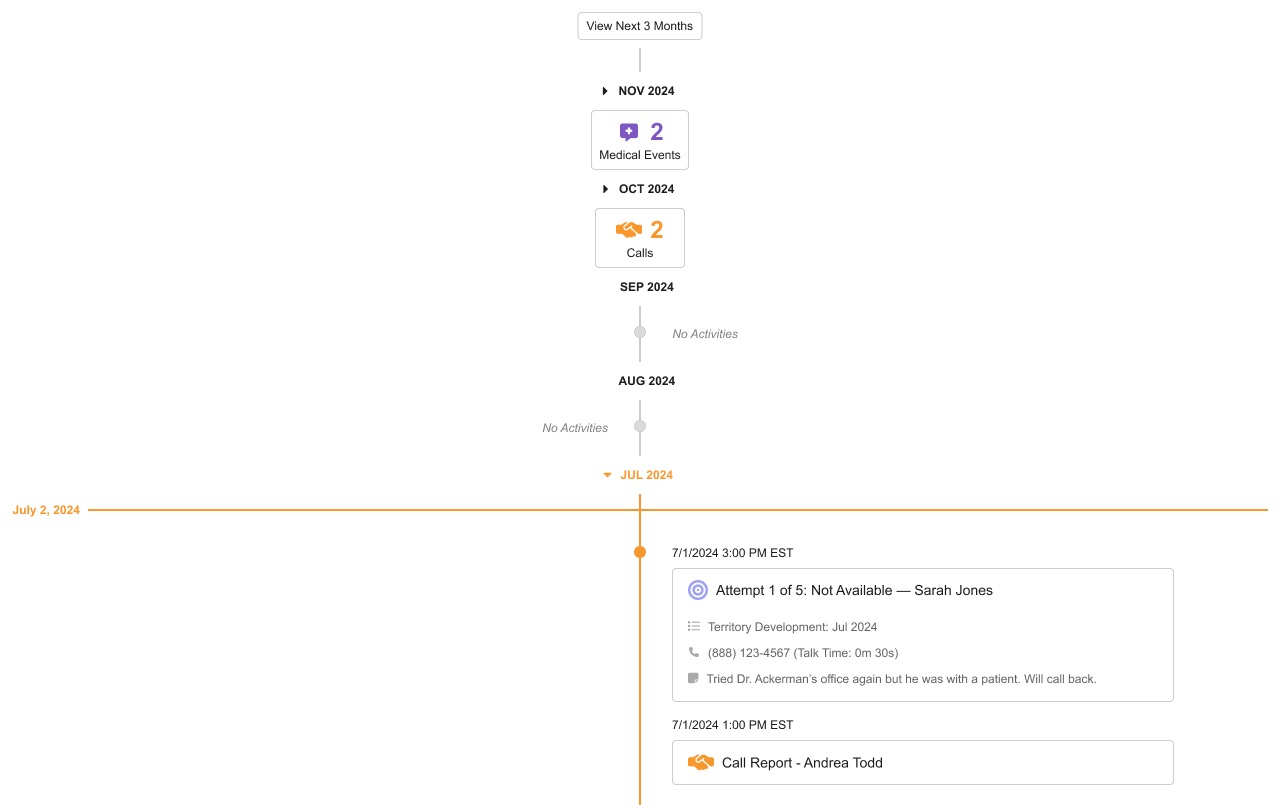Image resolution: width=1280 pixels, height=805 pixels.
Task: Open the Calls summary card for October
Action: 640,239
